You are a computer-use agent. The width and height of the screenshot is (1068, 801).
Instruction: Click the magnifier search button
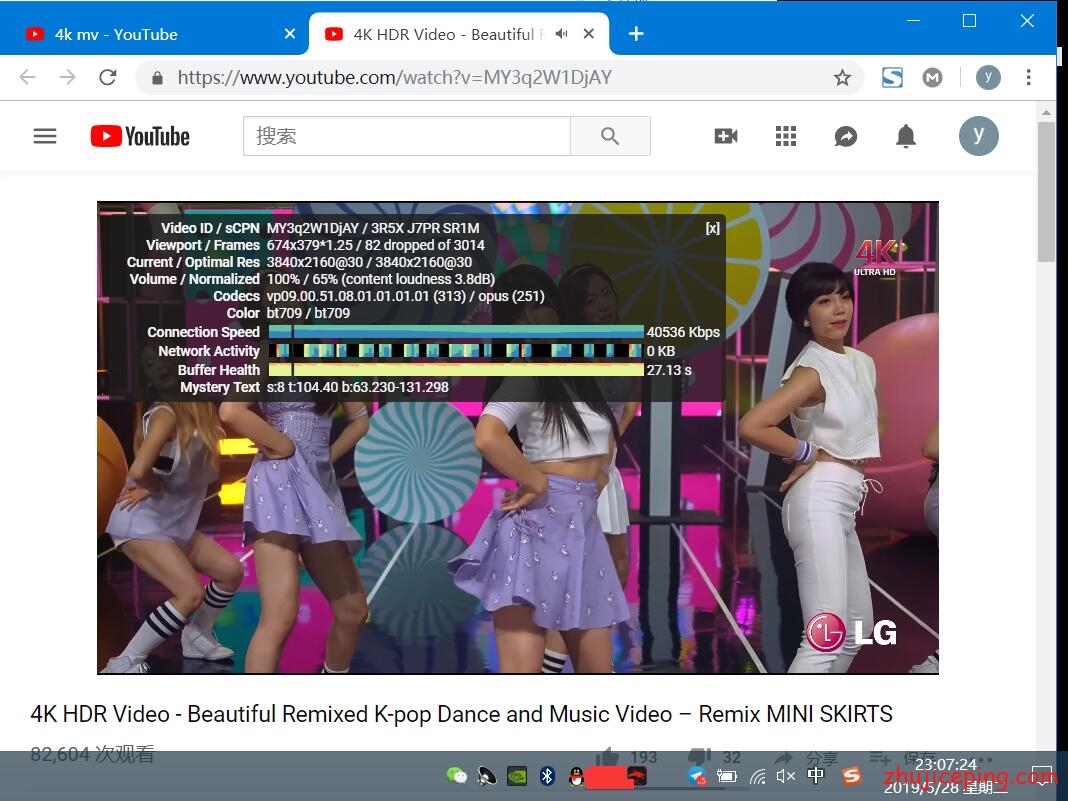[x=610, y=136]
